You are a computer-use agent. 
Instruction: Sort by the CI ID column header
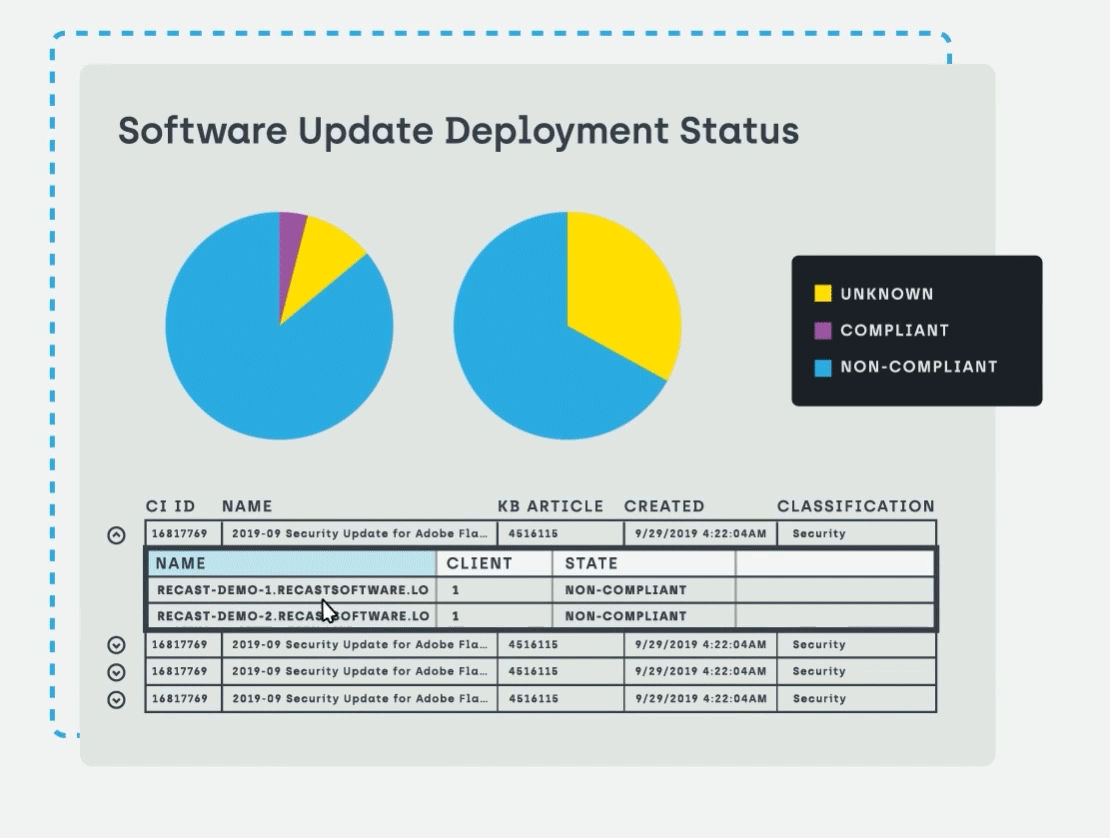coord(170,506)
